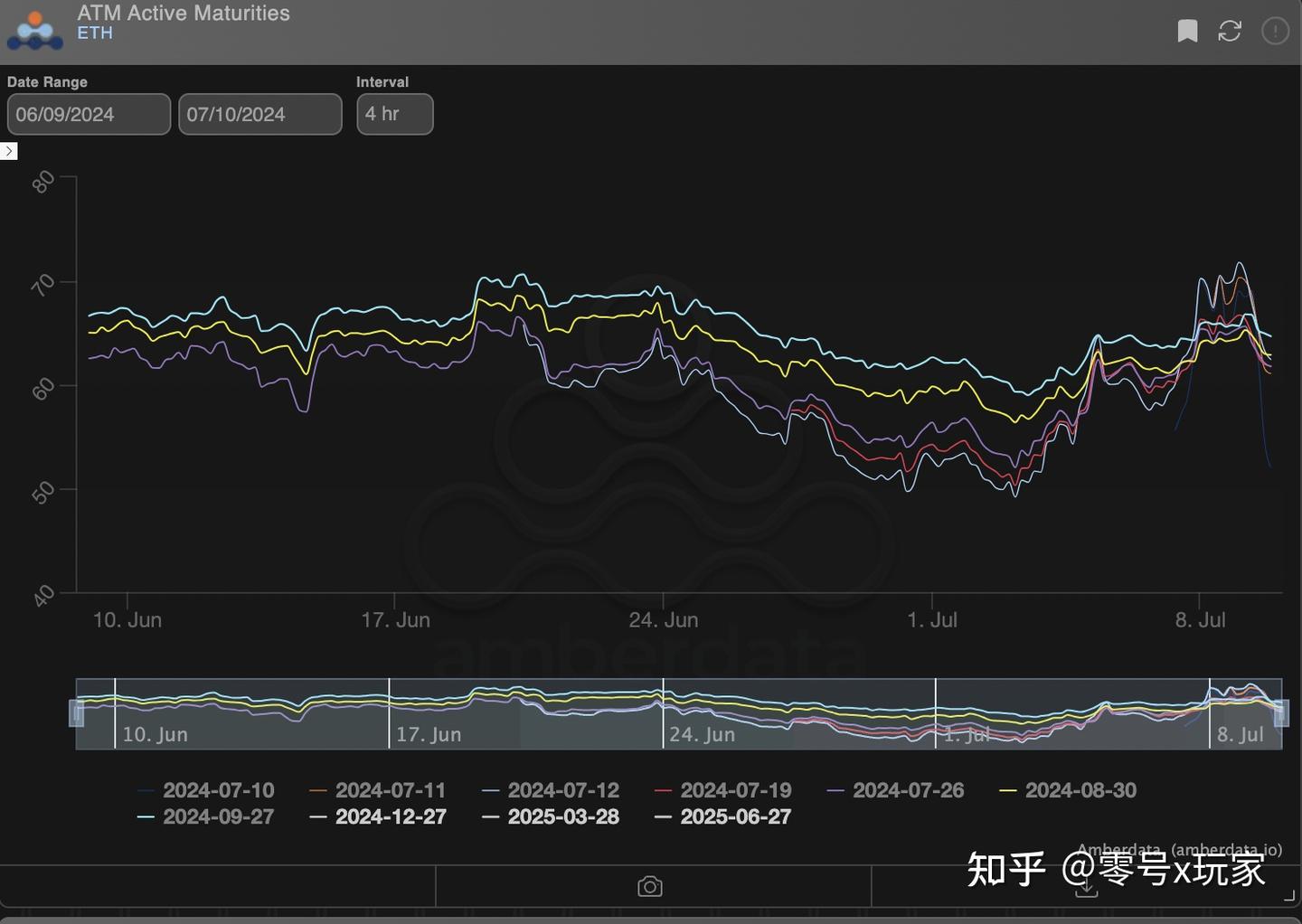Refresh the chart data
Image resolution: width=1302 pixels, height=924 pixels.
pyautogui.click(x=1230, y=31)
